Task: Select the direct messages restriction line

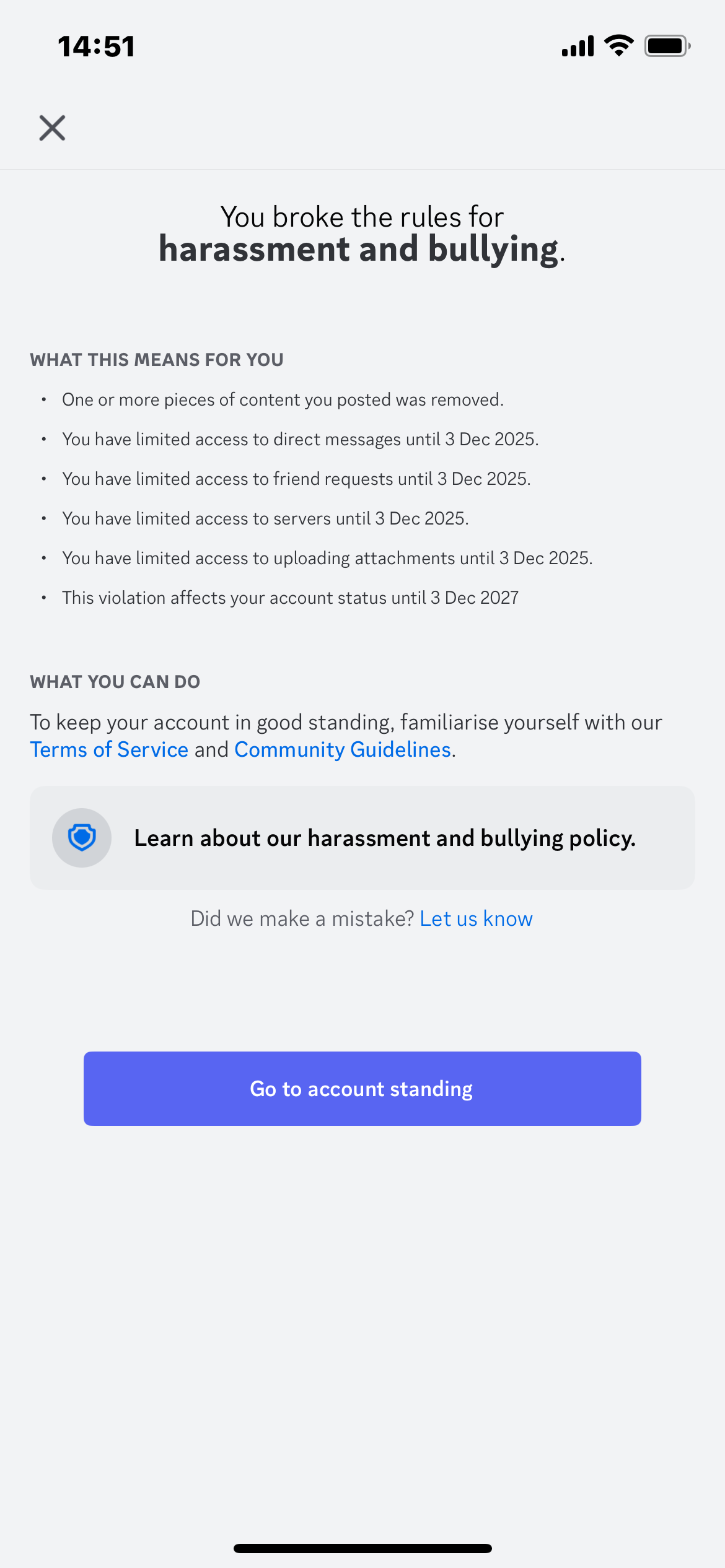Action: [300, 440]
